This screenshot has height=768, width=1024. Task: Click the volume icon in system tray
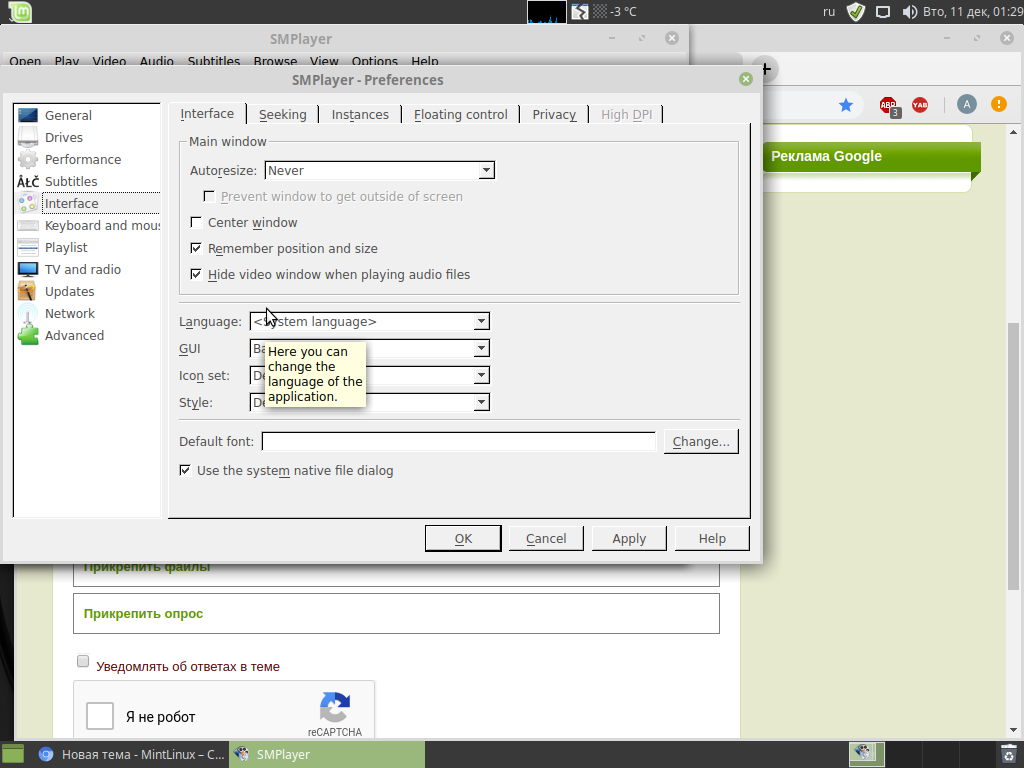[x=909, y=12]
